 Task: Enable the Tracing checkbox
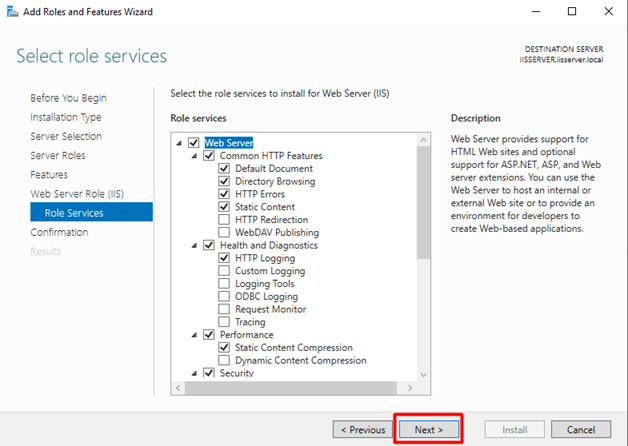pyautogui.click(x=224, y=322)
